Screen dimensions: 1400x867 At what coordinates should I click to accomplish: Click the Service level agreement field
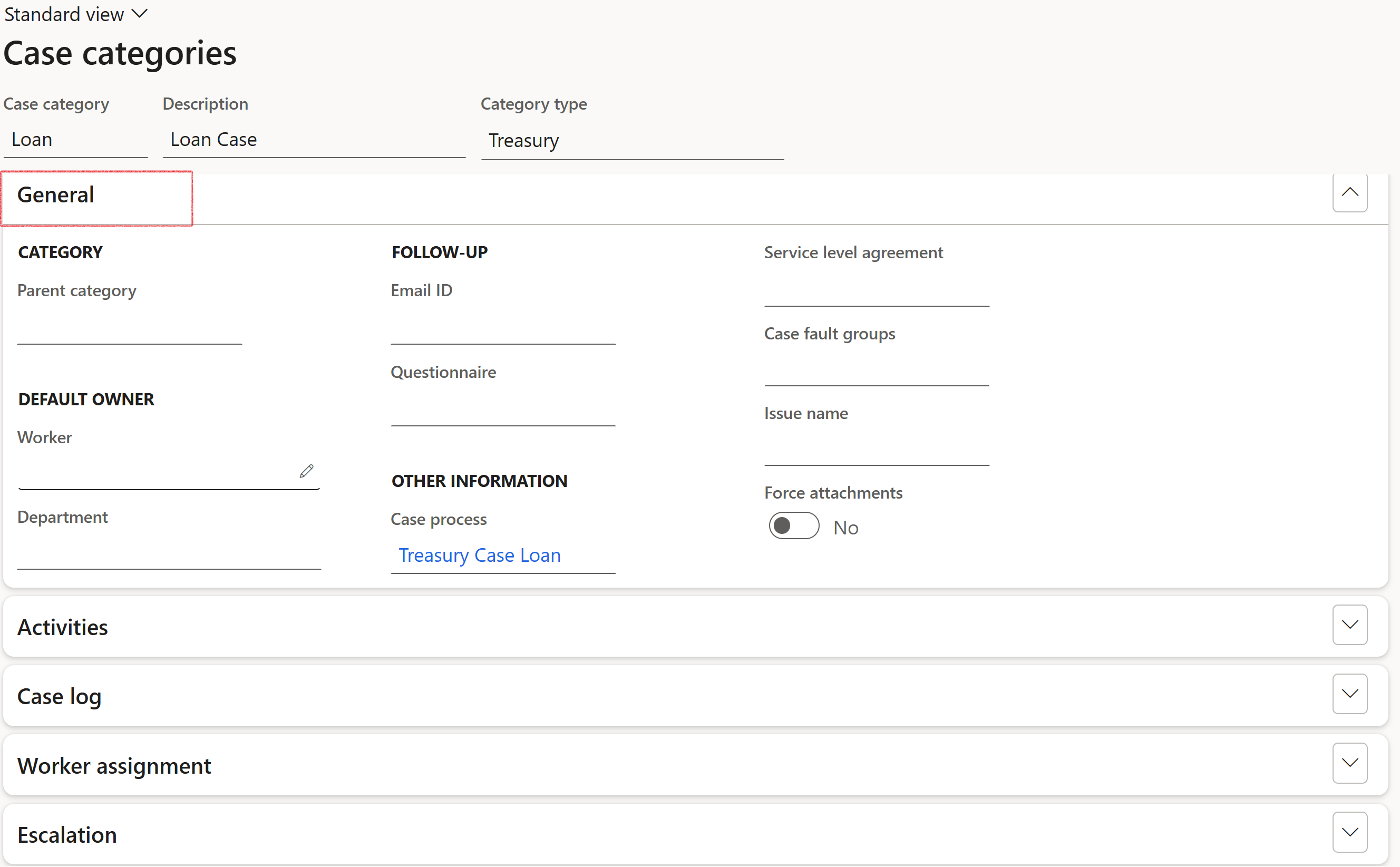876,290
